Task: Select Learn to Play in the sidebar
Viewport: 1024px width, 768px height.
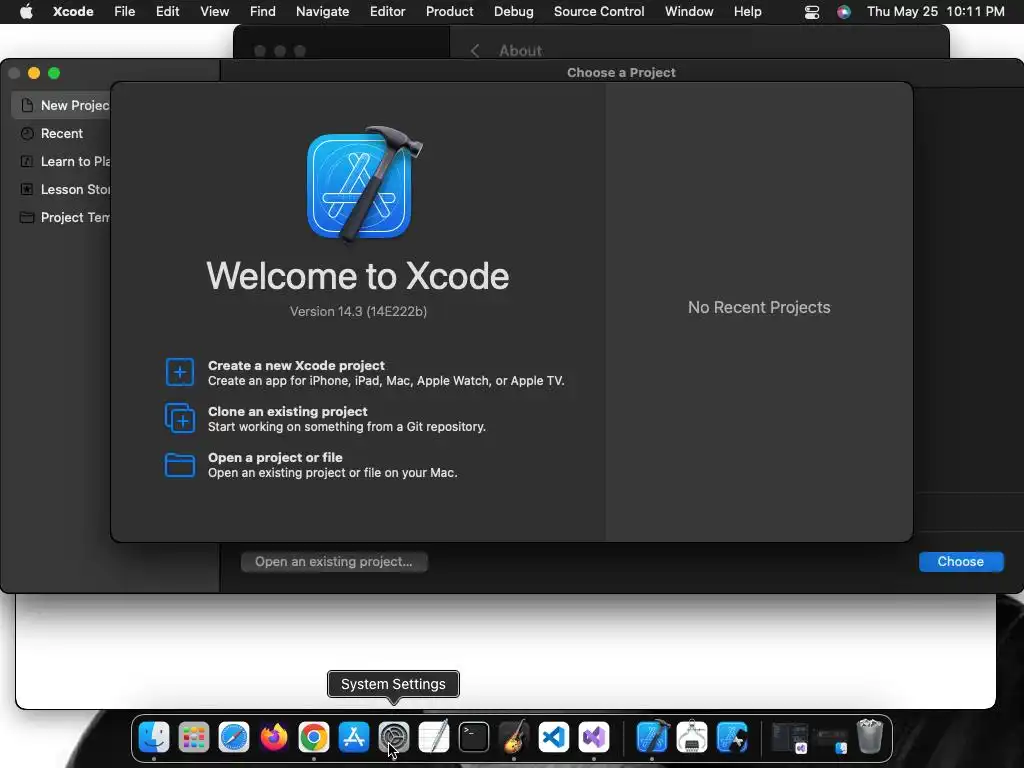Action: coord(61,161)
